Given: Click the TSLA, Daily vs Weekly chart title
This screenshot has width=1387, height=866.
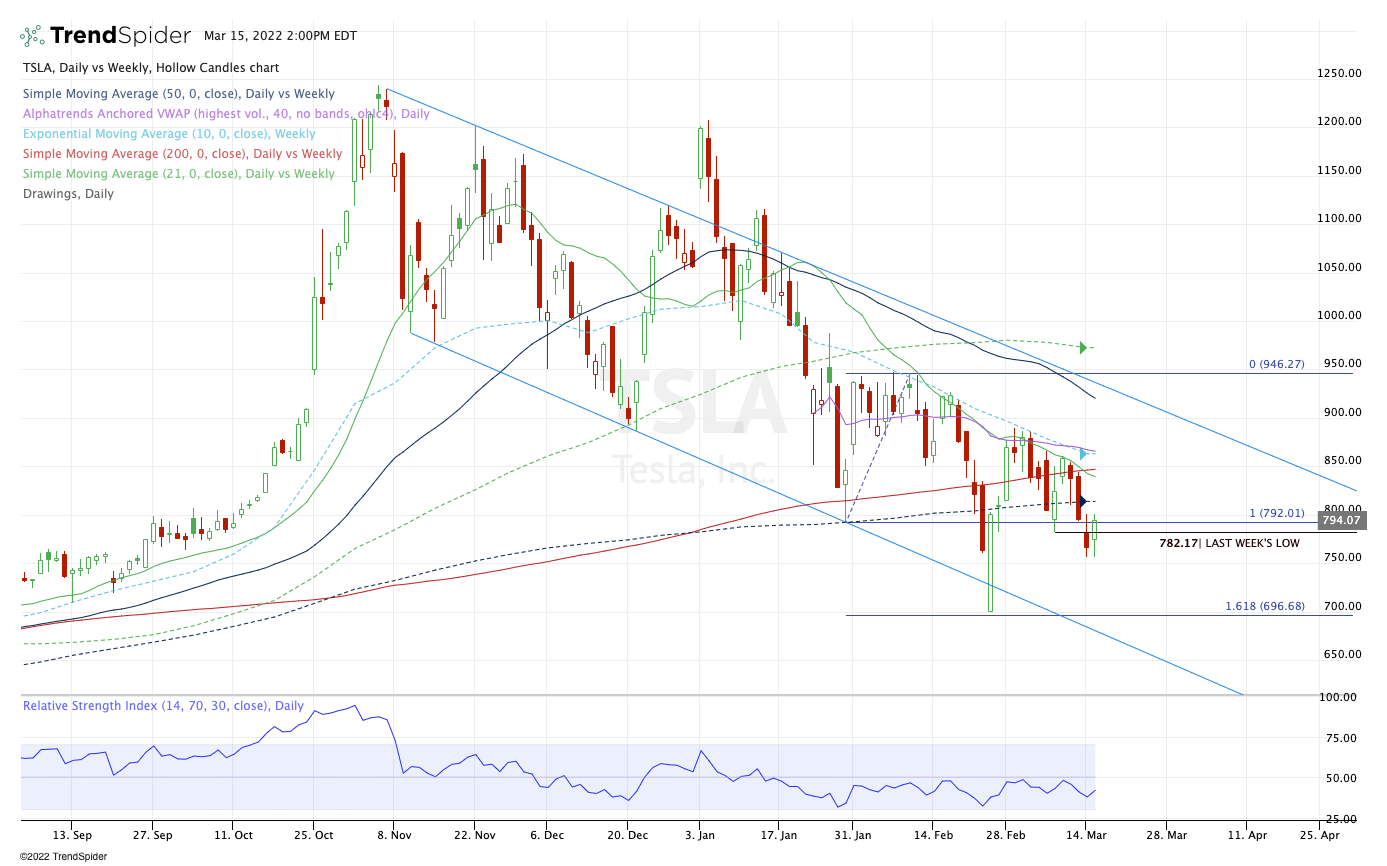Looking at the screenshot, I should coord(151,68).
